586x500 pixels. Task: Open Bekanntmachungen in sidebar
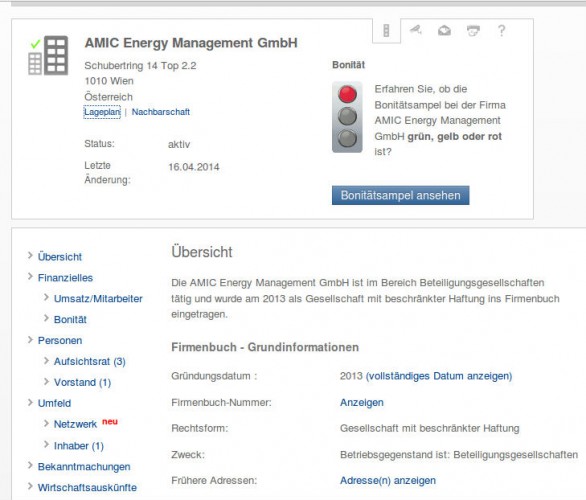[84, 467]
